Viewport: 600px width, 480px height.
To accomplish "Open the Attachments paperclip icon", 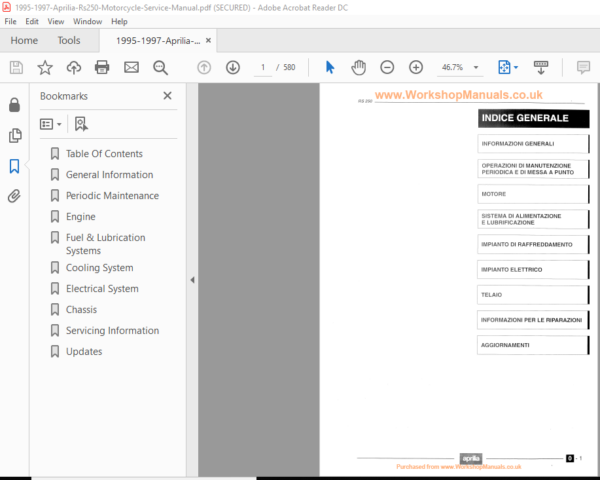I will click(15, 196).
